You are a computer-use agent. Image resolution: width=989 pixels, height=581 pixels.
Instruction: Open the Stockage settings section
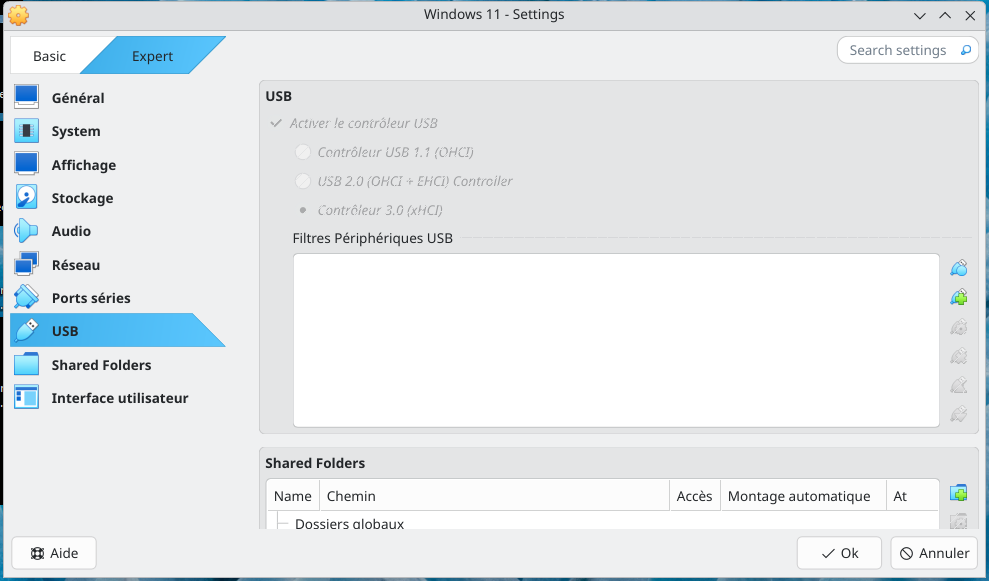(x=82, y=198)
